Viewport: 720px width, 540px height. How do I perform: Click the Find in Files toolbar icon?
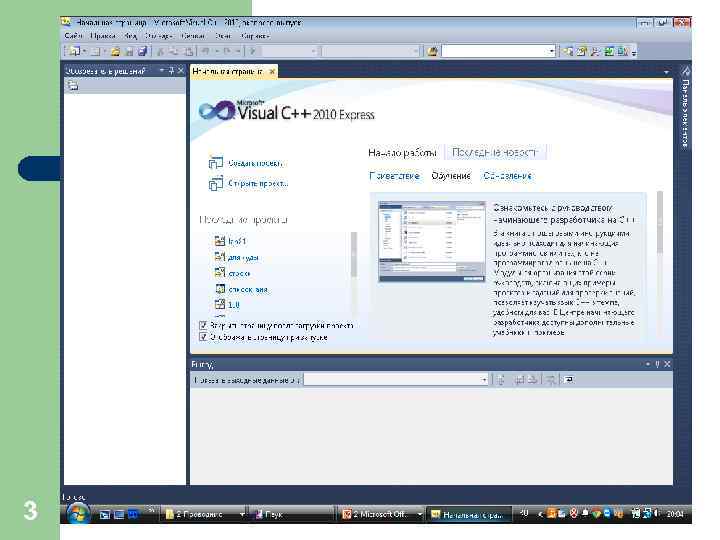pos(432,51)
